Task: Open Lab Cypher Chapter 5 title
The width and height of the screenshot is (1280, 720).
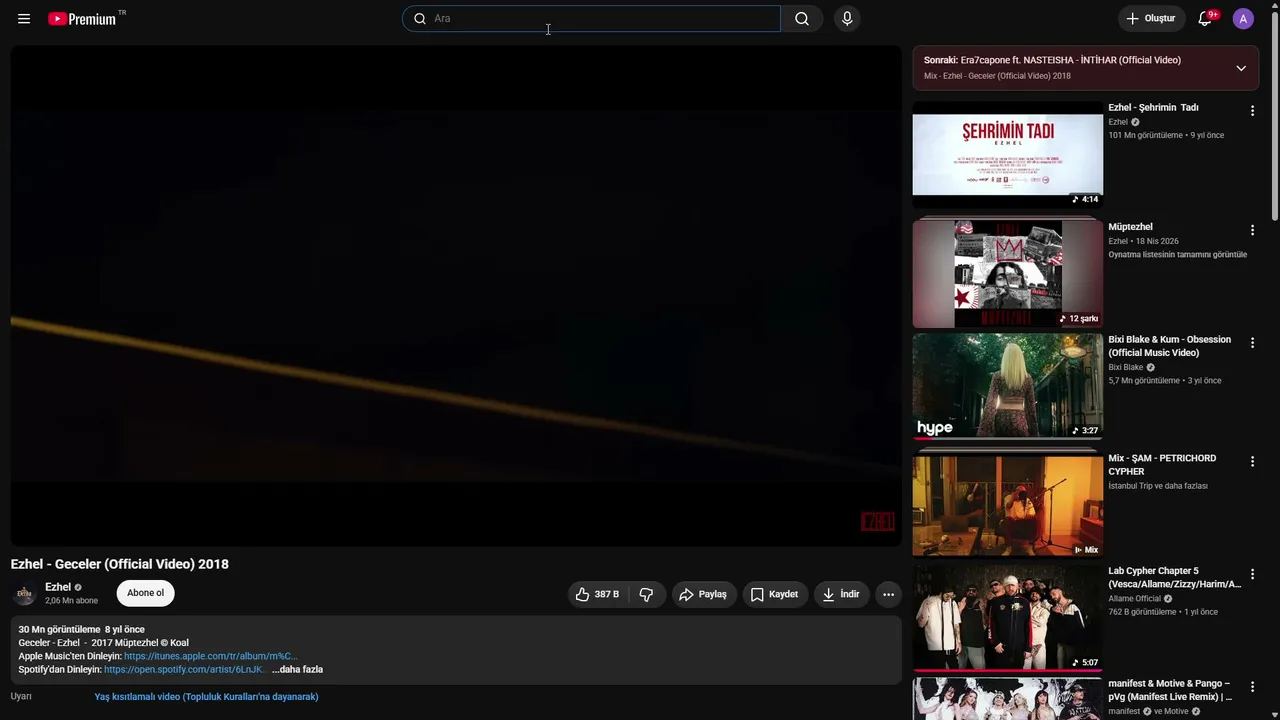Action: click(x=1175, y=578)
